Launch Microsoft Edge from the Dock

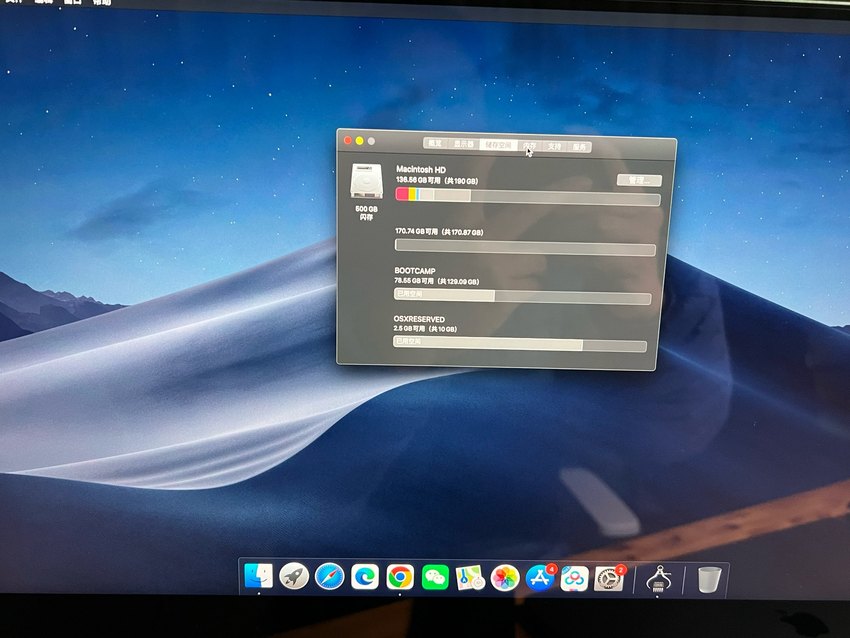365,577
